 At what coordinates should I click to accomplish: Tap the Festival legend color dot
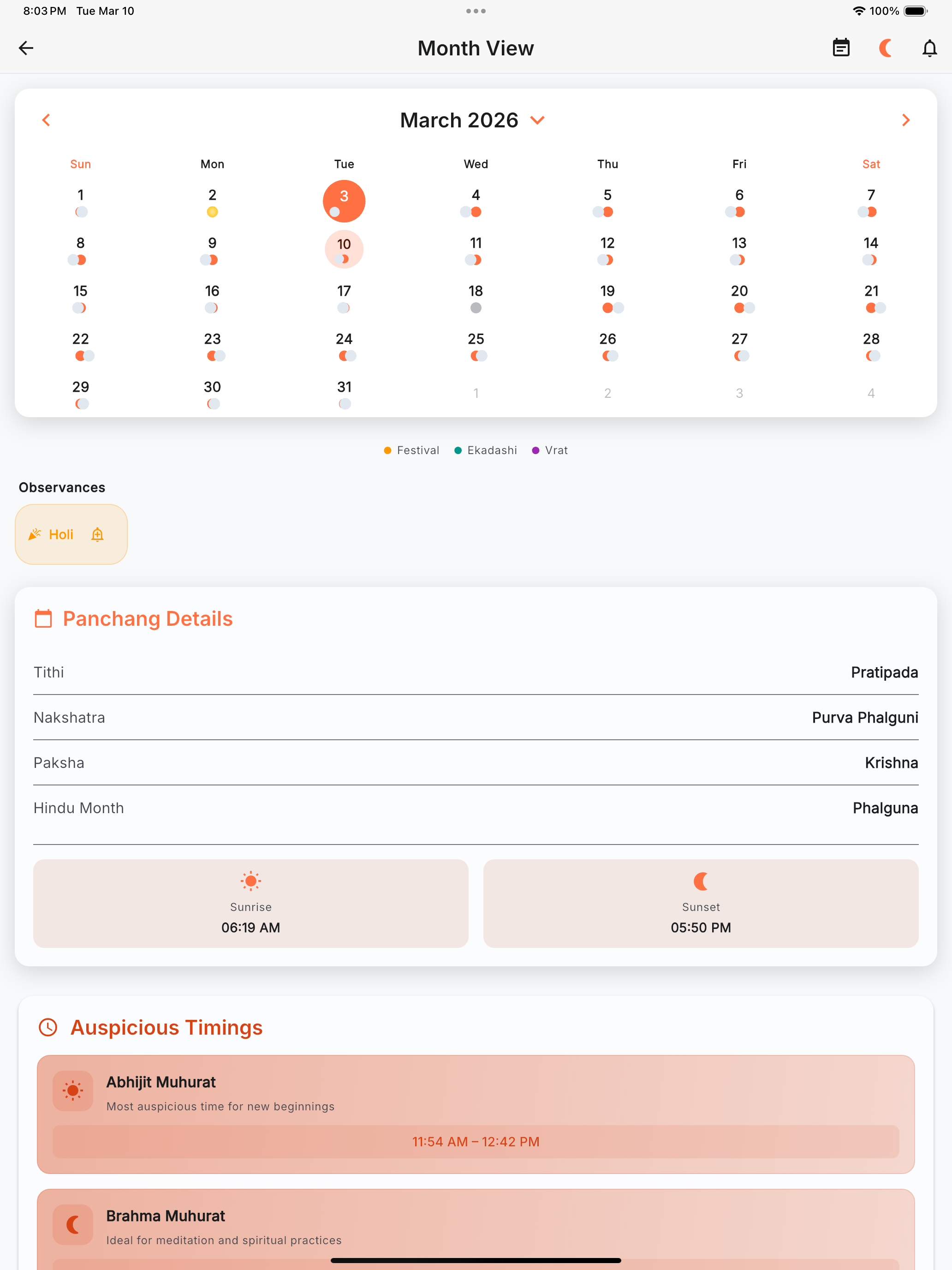point(388,450)
